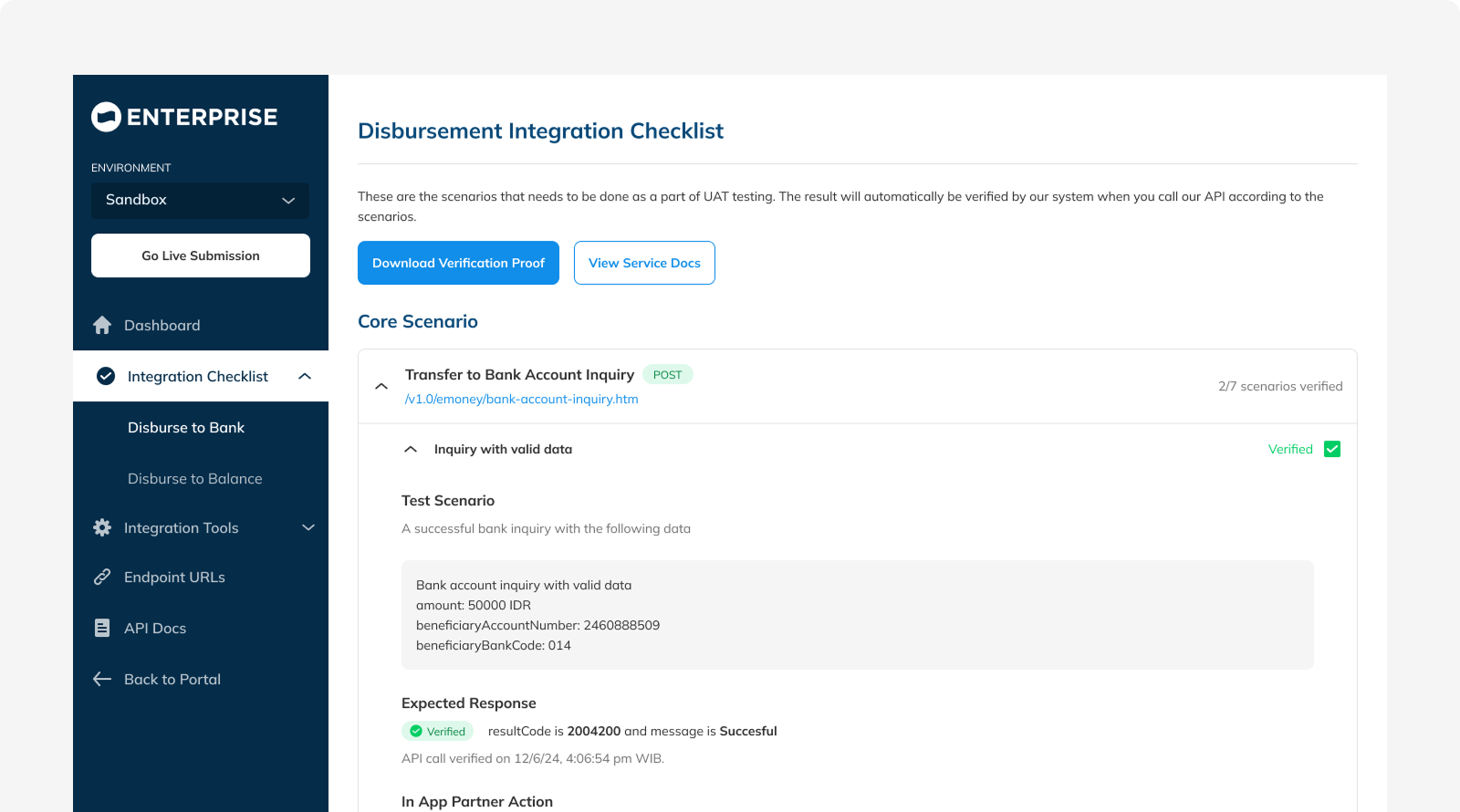
Task: Click 'Inquiry with valid data' label
Action: coord(503,449)
